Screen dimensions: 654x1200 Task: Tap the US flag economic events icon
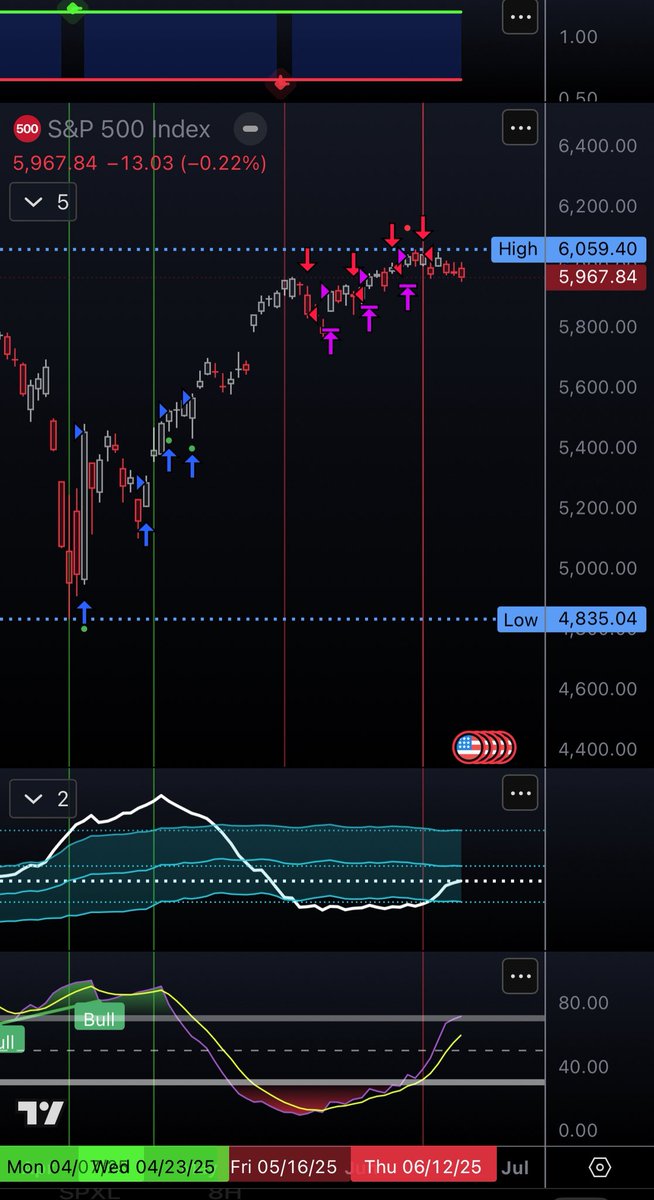coord(468,746)
